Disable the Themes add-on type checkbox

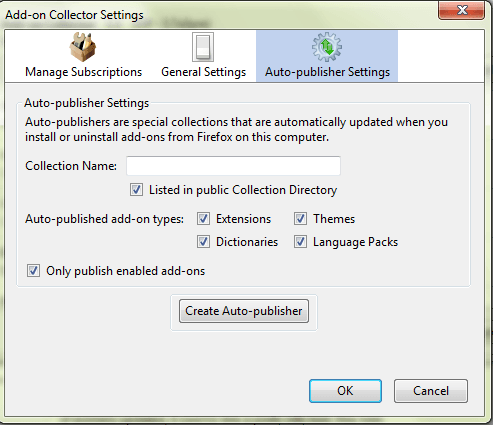tap(300, 219)
